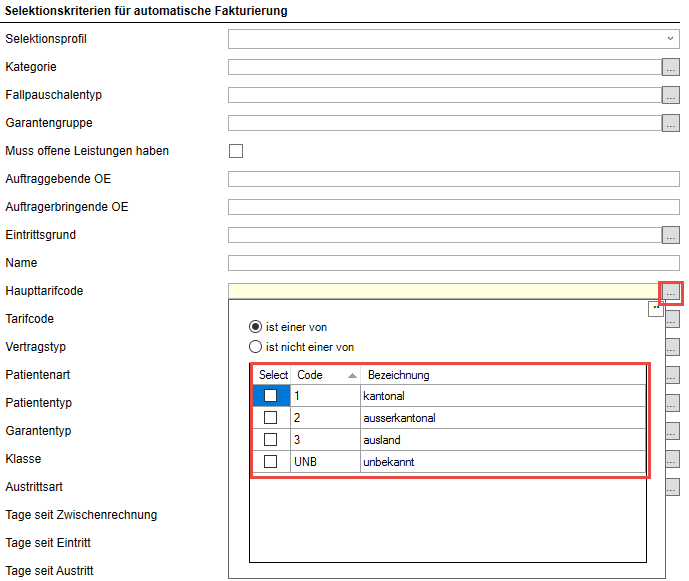Click the Select column header
Image resolution: width=689 pixels, height=581 pixels.
[x=272, y=375]
